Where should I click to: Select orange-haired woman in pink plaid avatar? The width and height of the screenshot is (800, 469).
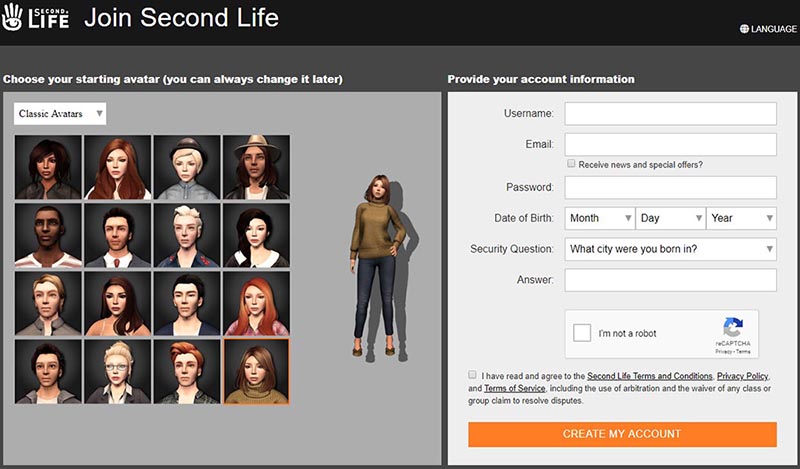pos(257,304)
